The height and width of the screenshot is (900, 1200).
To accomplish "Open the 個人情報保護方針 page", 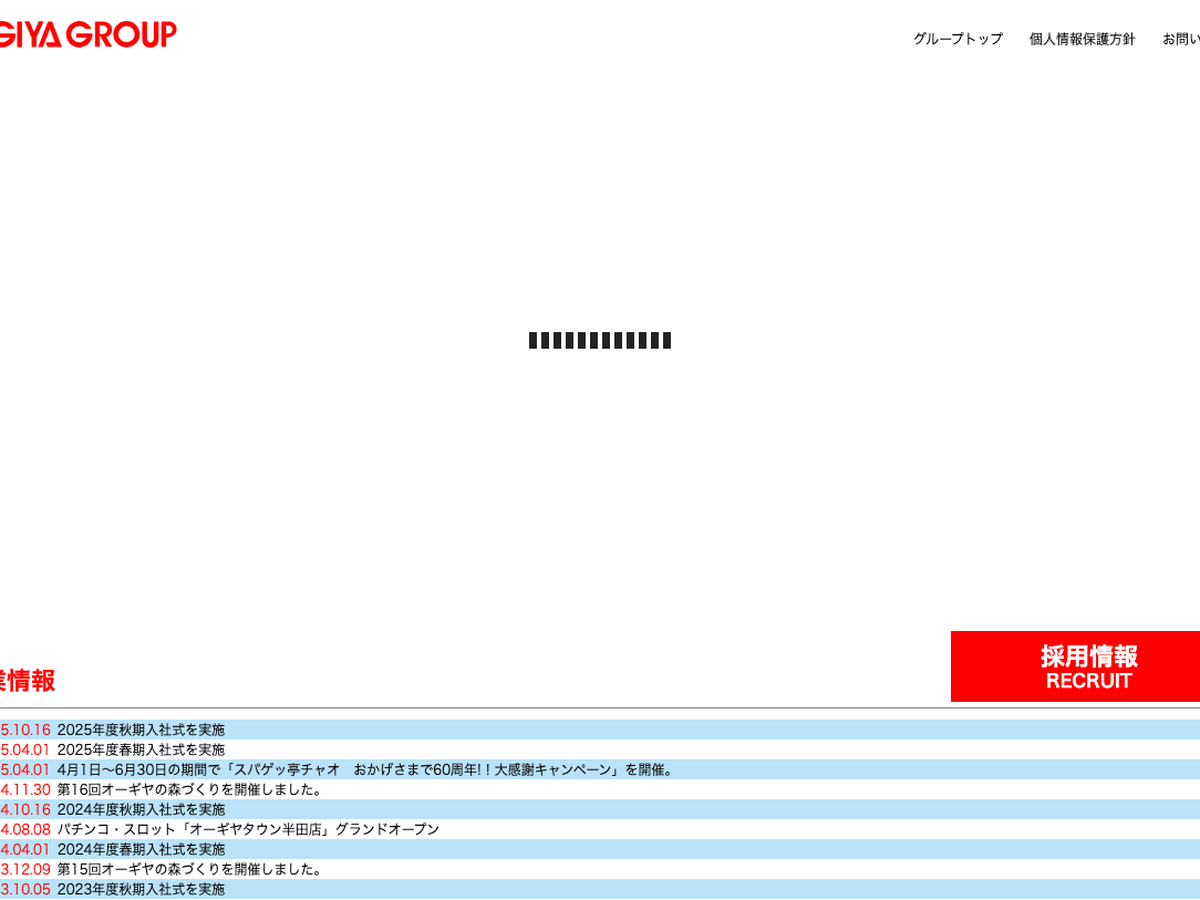I will (x=1082, y=39).
